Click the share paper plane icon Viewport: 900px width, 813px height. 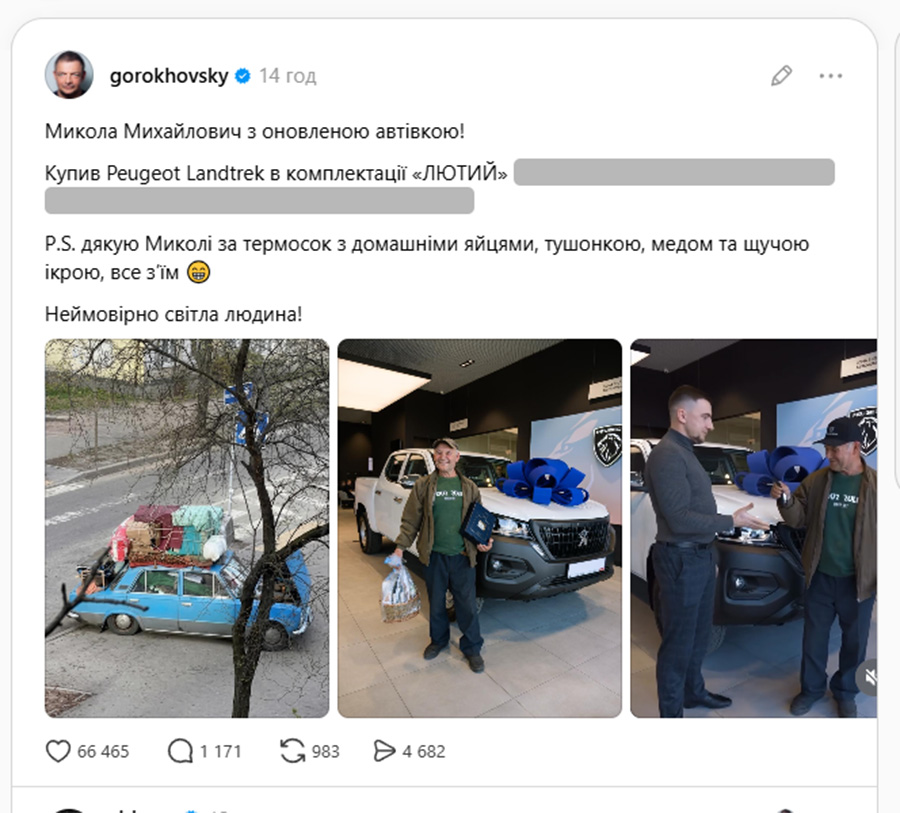click(384, 751)
